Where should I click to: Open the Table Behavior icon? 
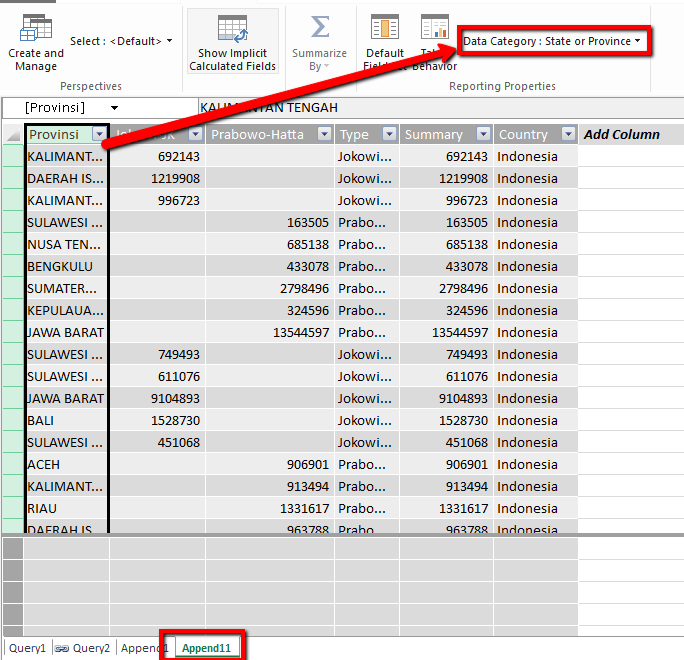click(435, 26)
